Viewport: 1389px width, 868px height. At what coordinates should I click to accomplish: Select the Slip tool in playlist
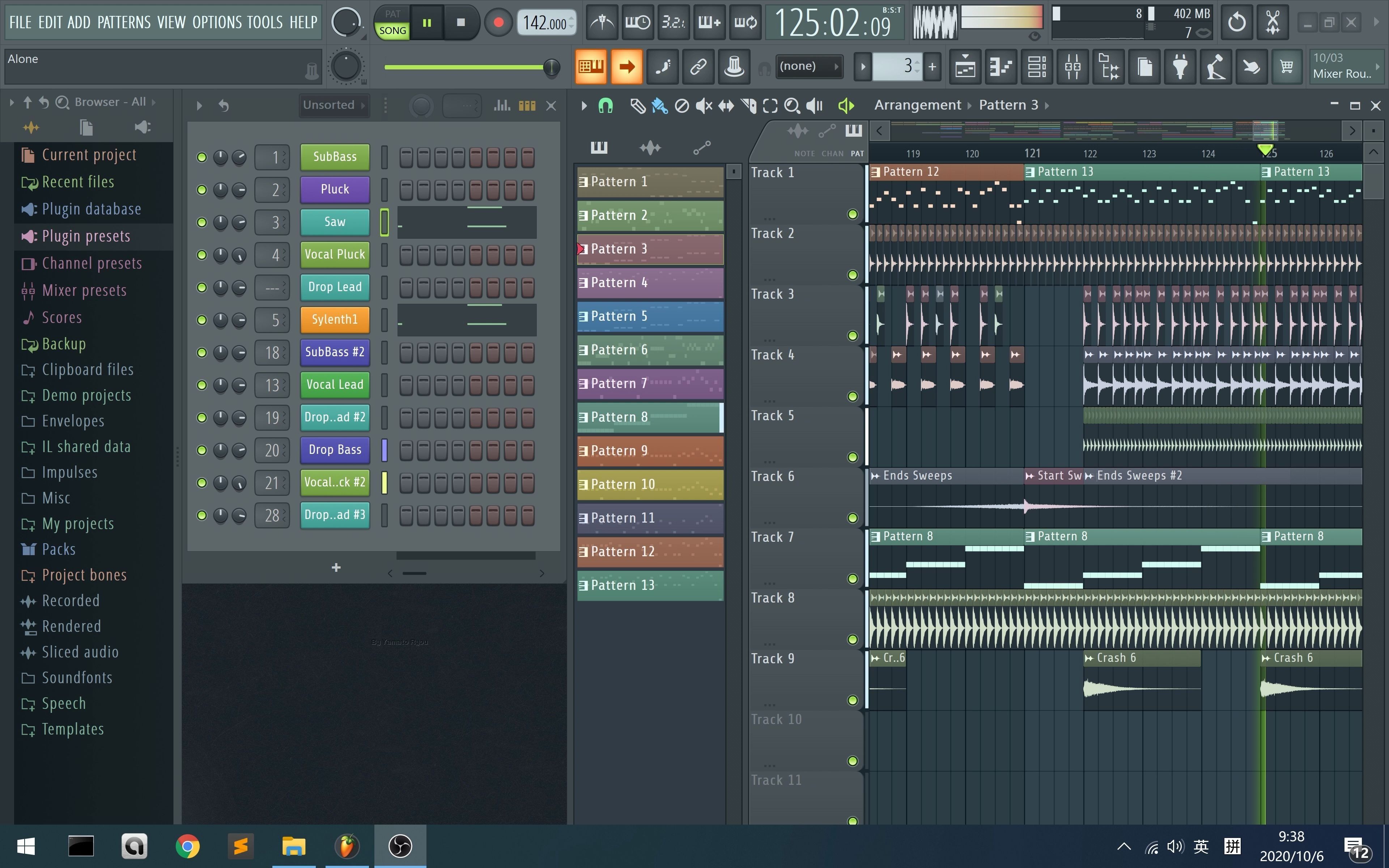(726, 106)
